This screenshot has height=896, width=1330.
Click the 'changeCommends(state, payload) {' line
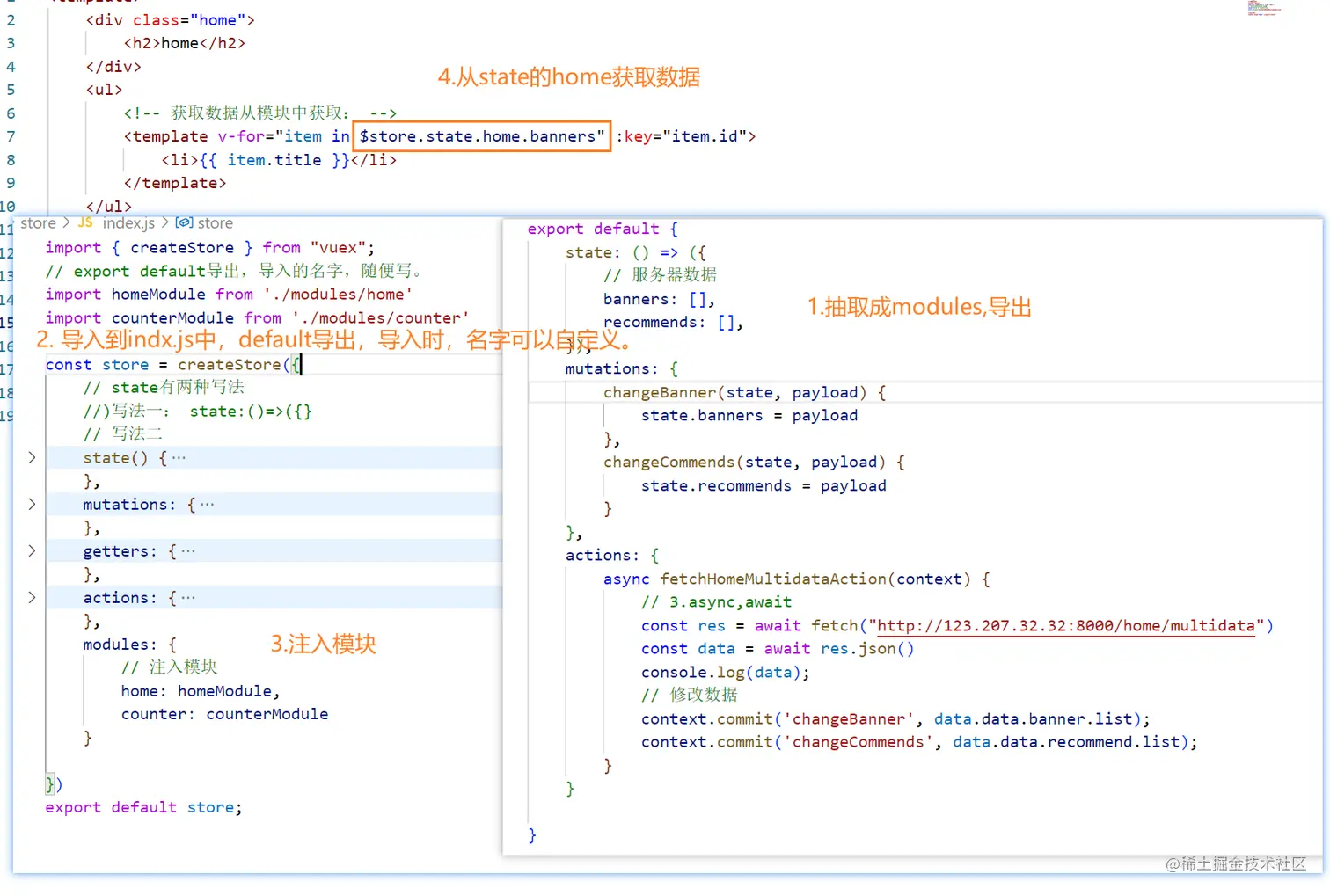point(754,462)
